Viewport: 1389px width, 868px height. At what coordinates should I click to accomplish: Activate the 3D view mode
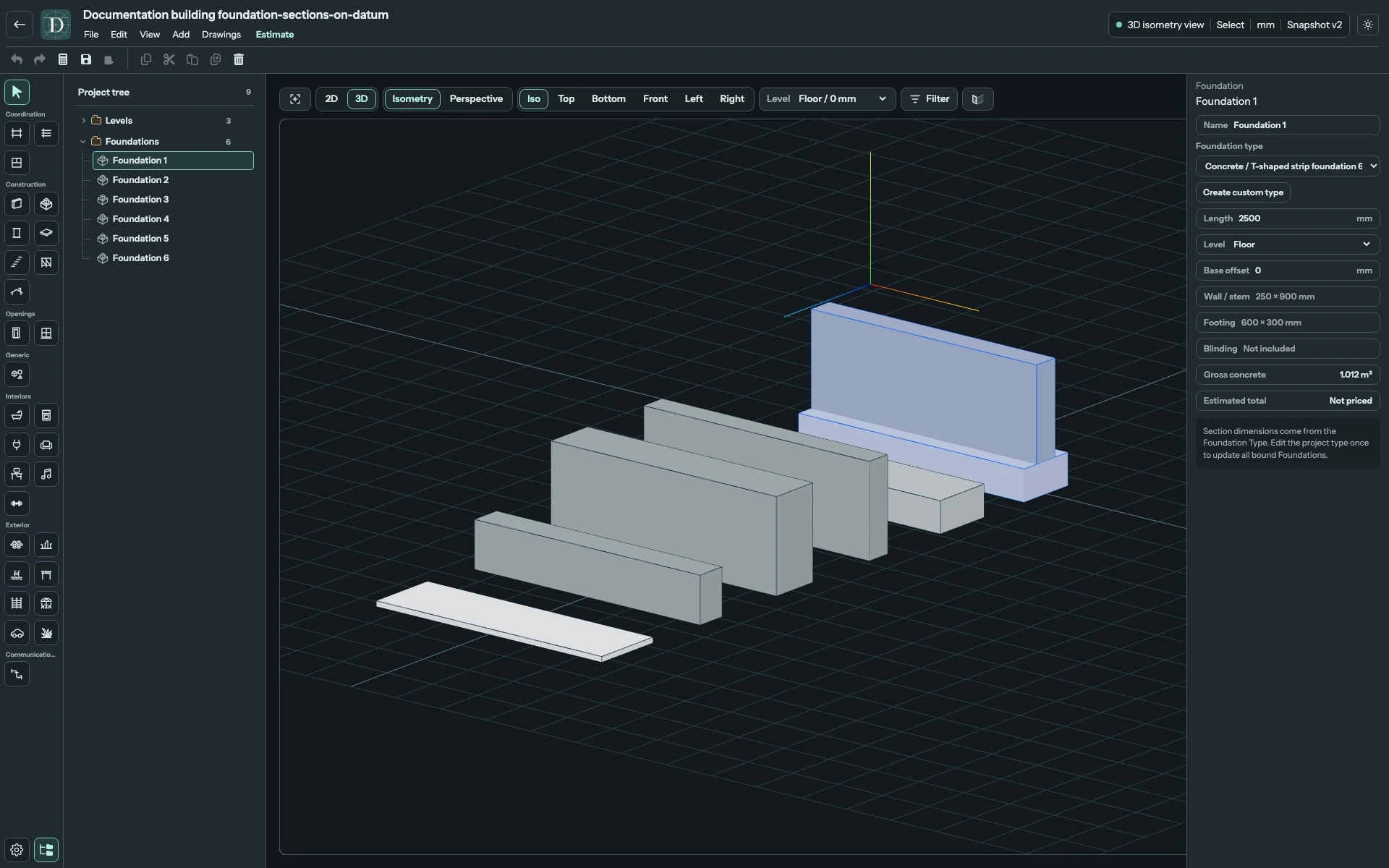point(362,99)
